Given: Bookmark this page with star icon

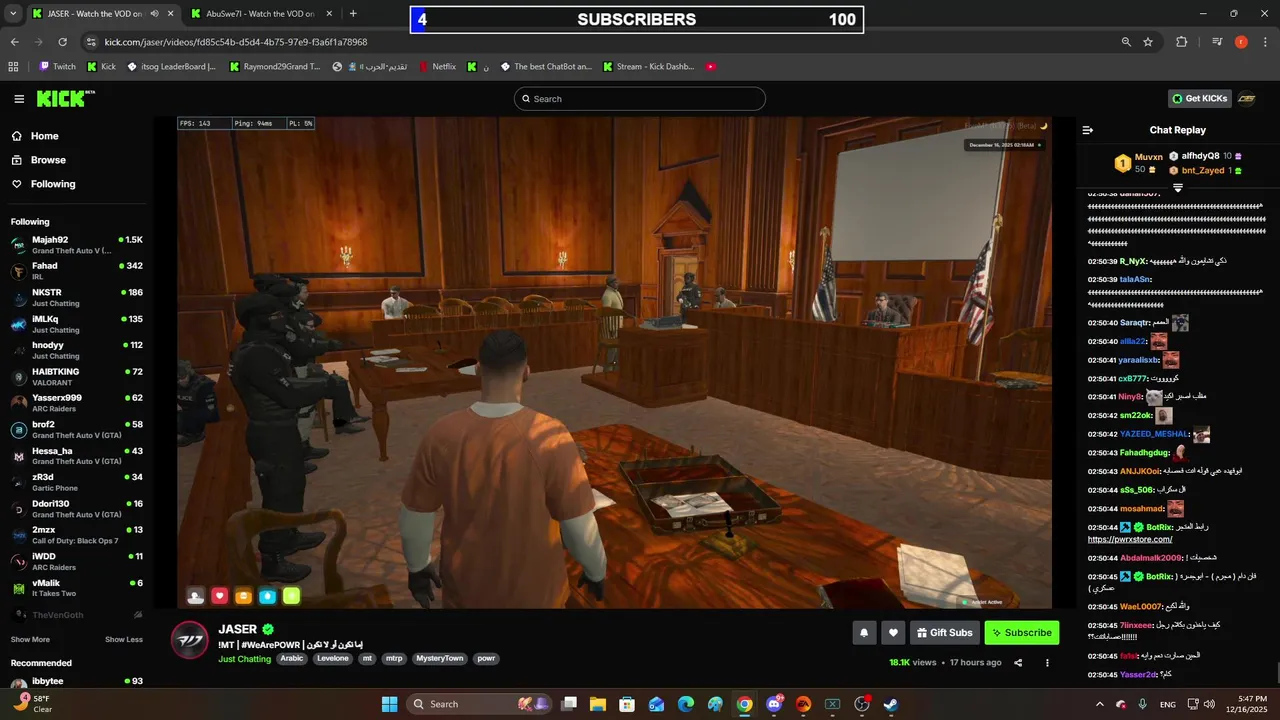Looking at the screenshot, I should (x=1148, y=42).
